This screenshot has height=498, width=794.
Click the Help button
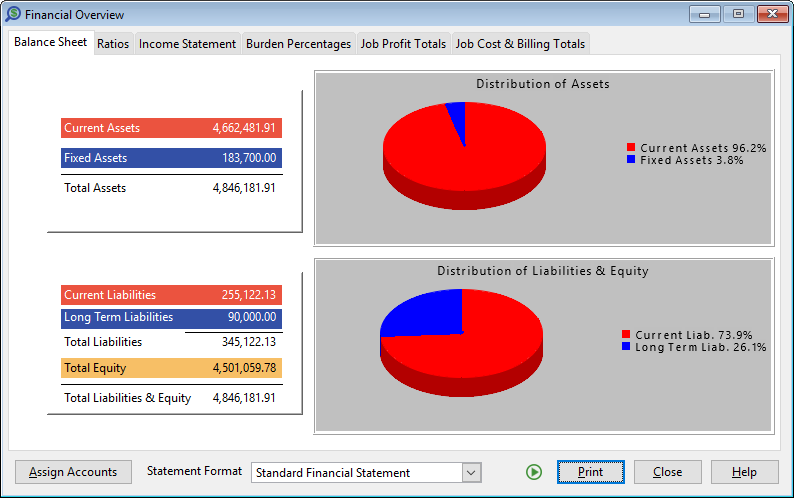click(744, 472)
